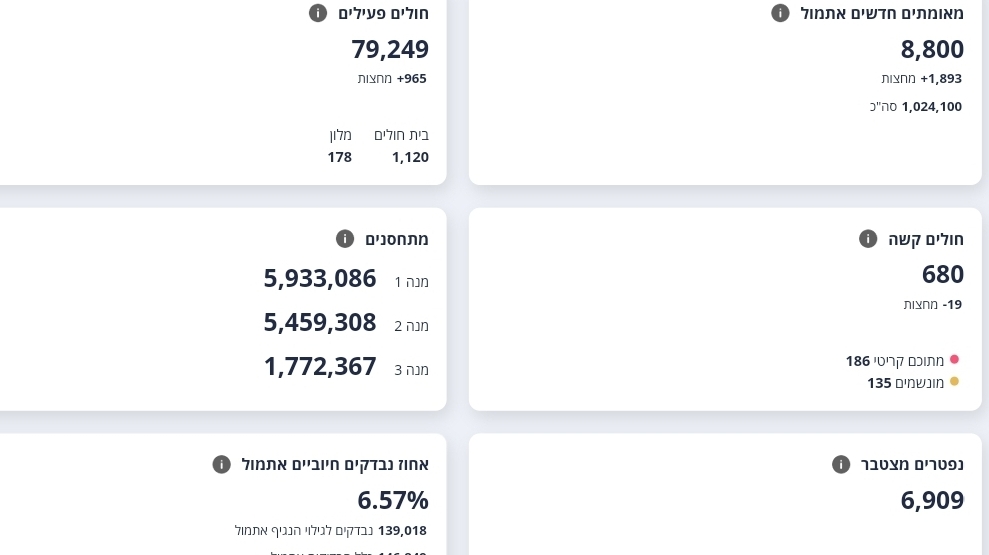Click the yellow dot beside מונשמים
Viewport: 989px width, 555px height.
tap(954, 381)
